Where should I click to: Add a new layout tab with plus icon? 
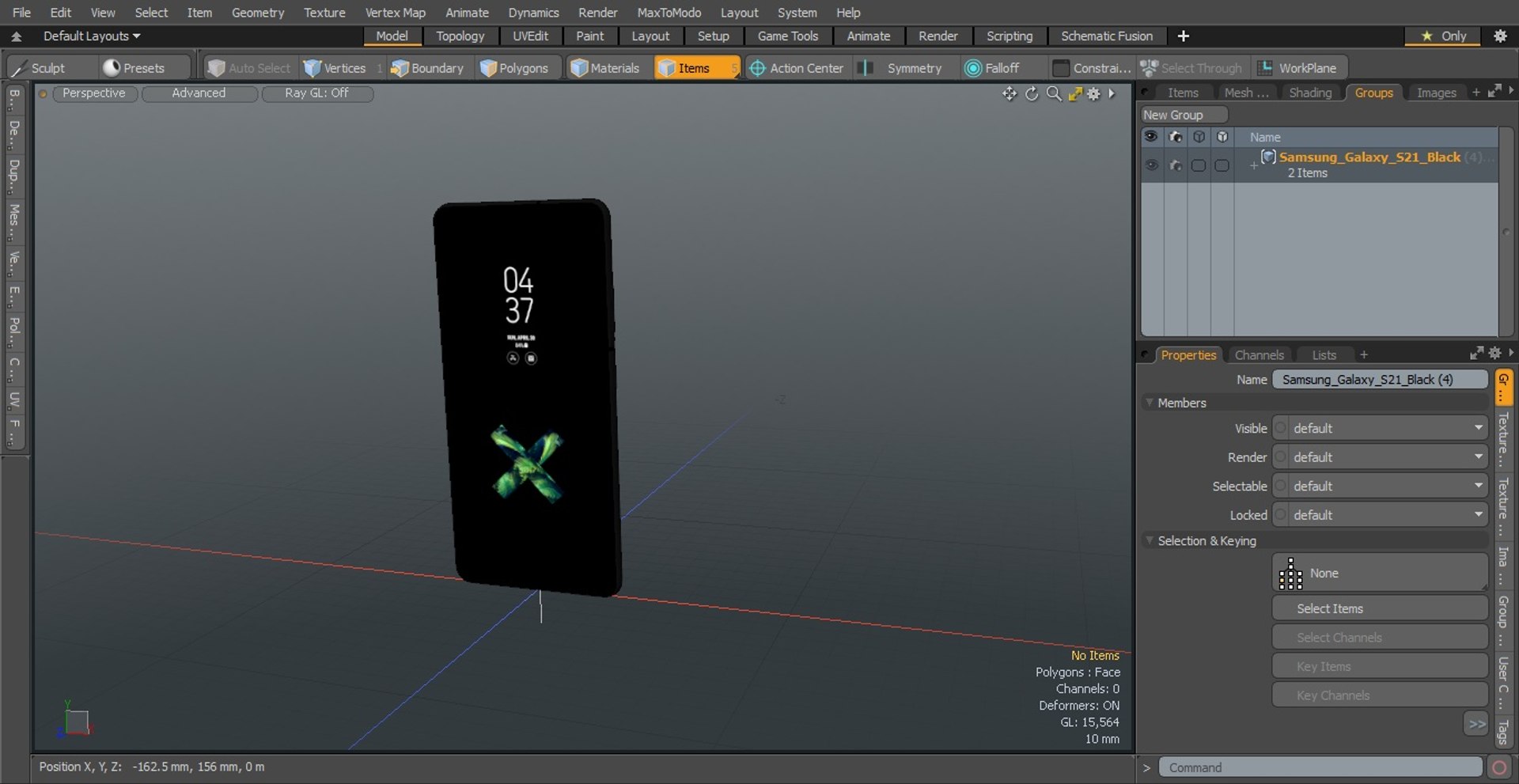1184,36
